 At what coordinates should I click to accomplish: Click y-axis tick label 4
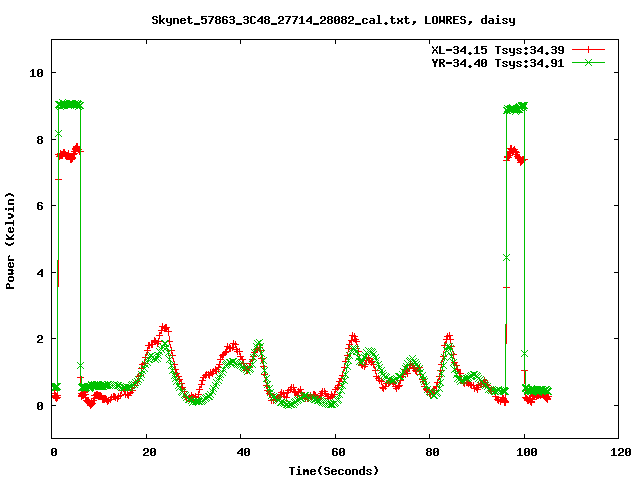point(40,273)
